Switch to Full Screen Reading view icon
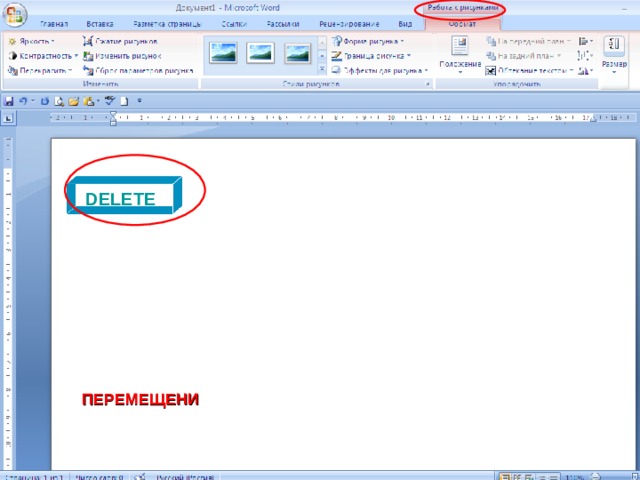The image size is (640, 480). pyautogui.click(x=517, y=477)
